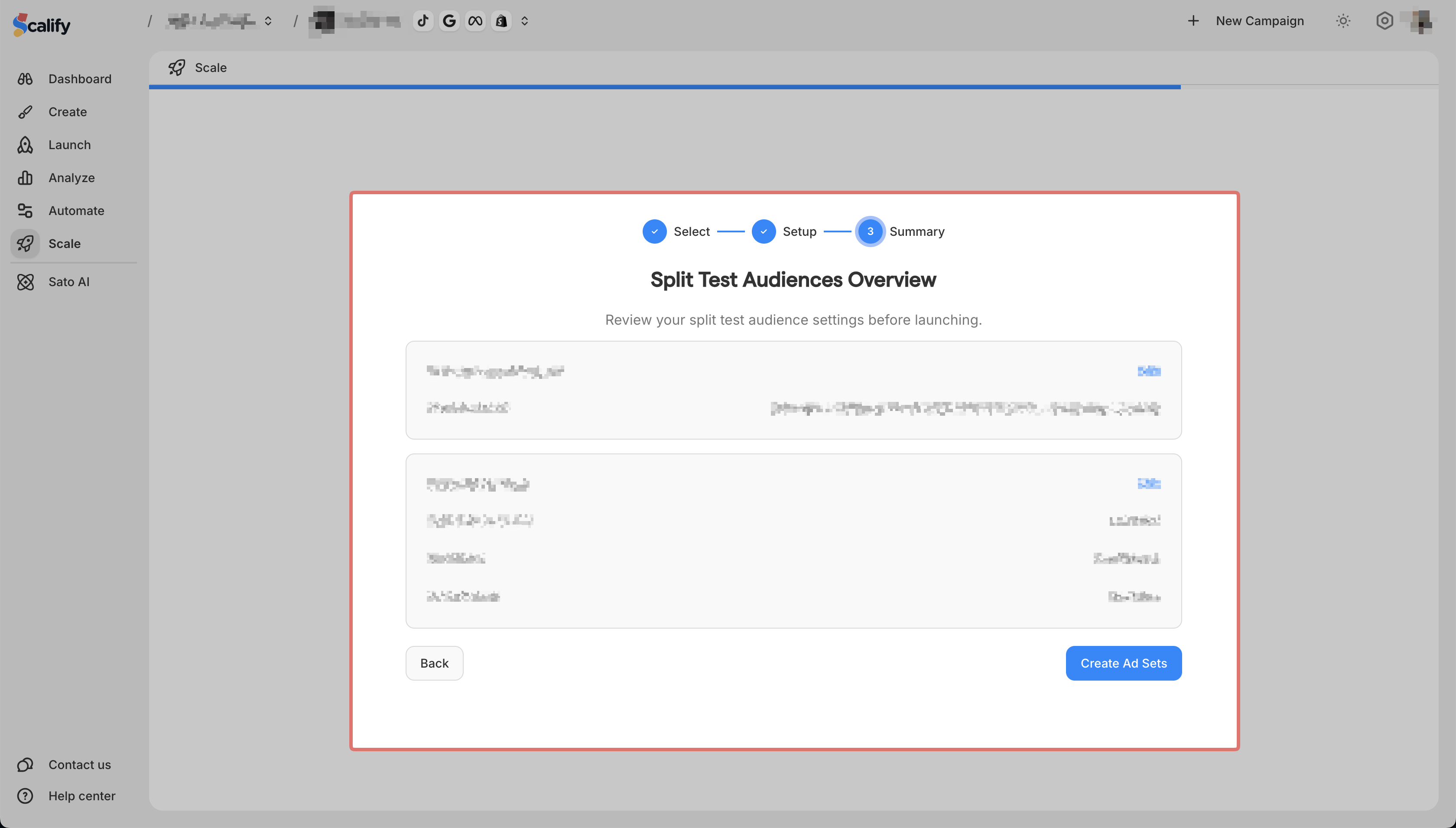The width and height of the screenshot is (1456, 828).
Task: Click the Back button
Action: pos(434,663)
